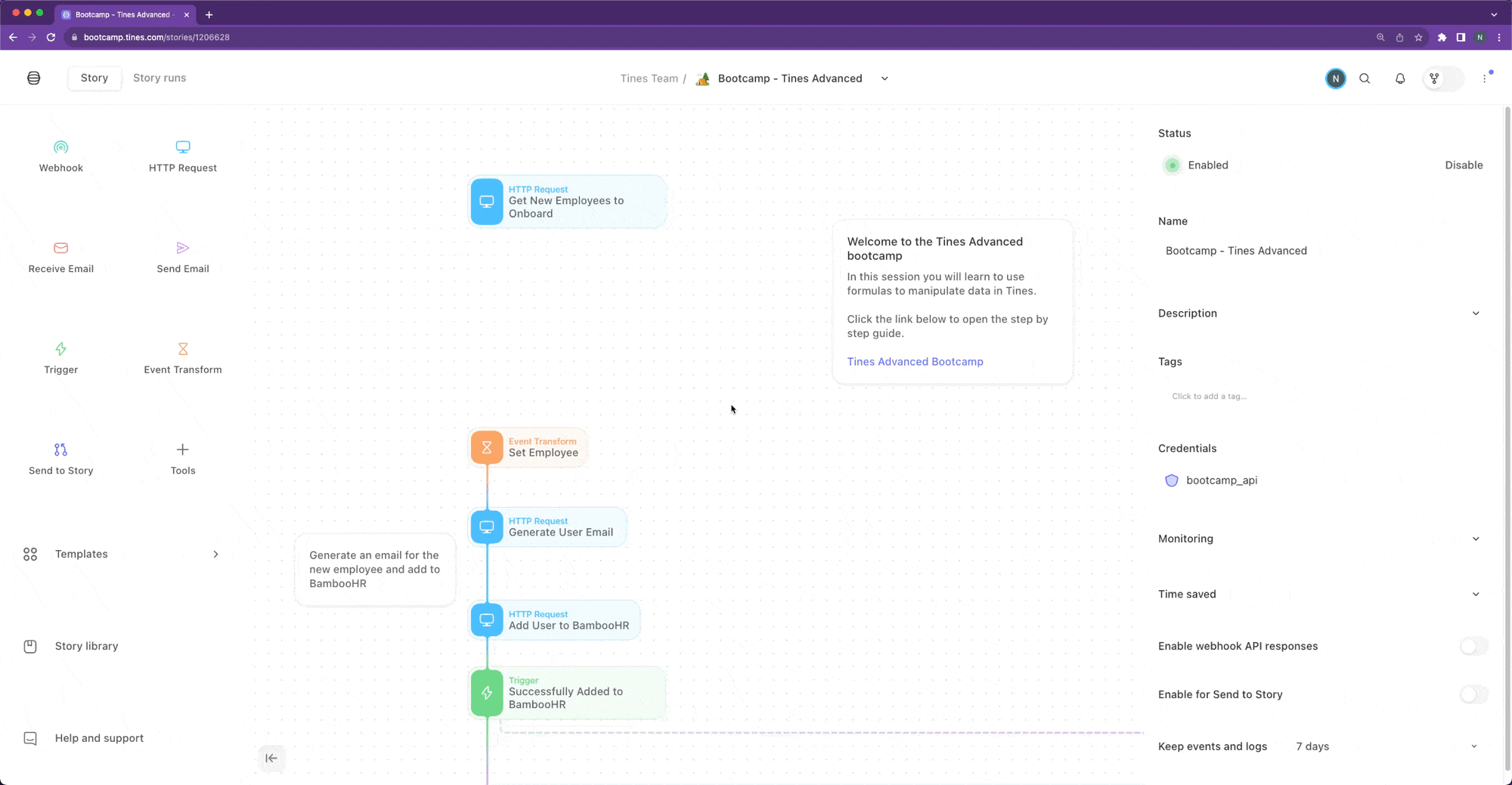Bookmark the page with star icon
This screenshot has width=1512, height=785.
pyautogui.click(x=1418, y=37)
